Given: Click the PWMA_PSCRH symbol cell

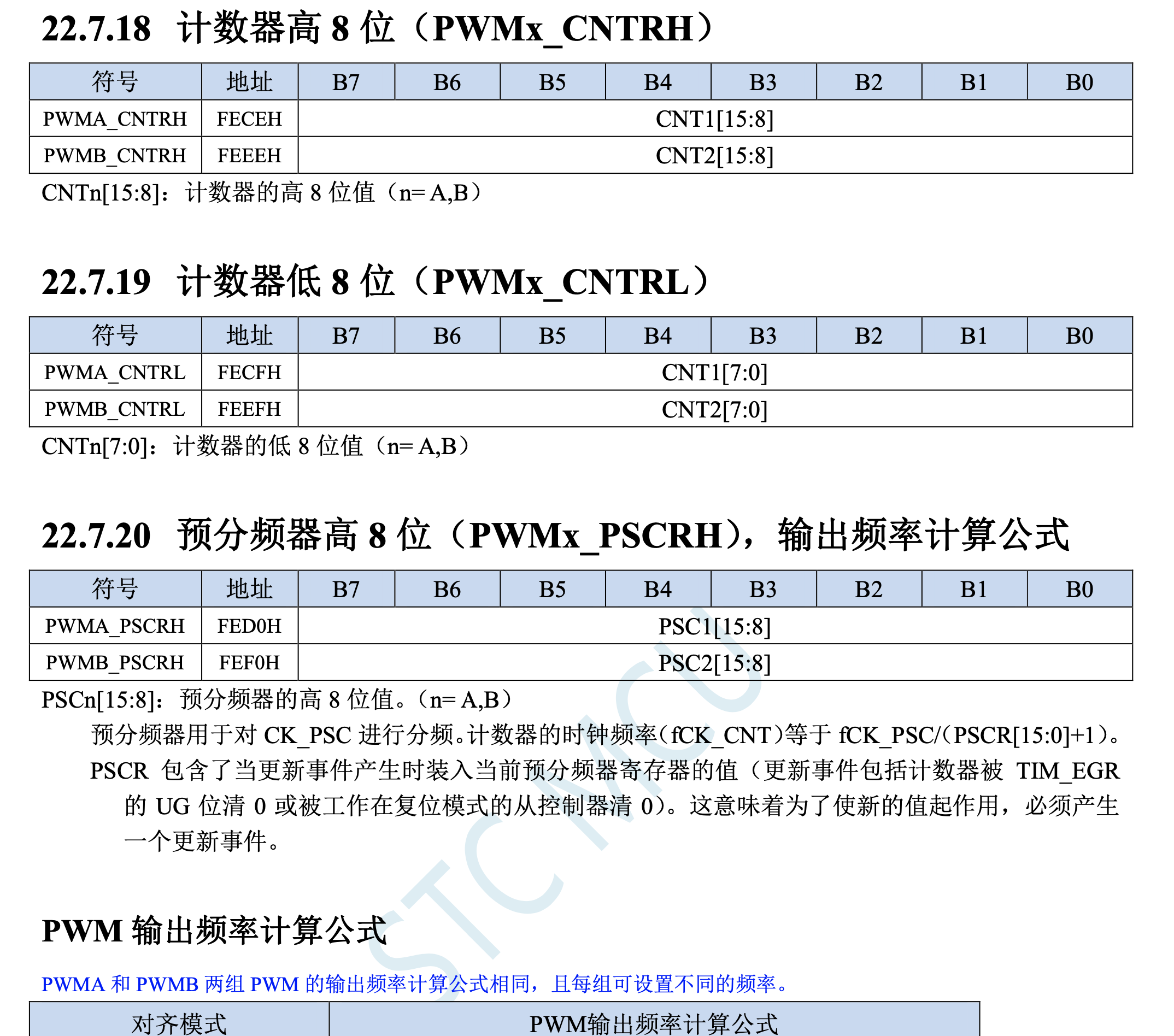Looking at the screenshot, I should [115, 626].
